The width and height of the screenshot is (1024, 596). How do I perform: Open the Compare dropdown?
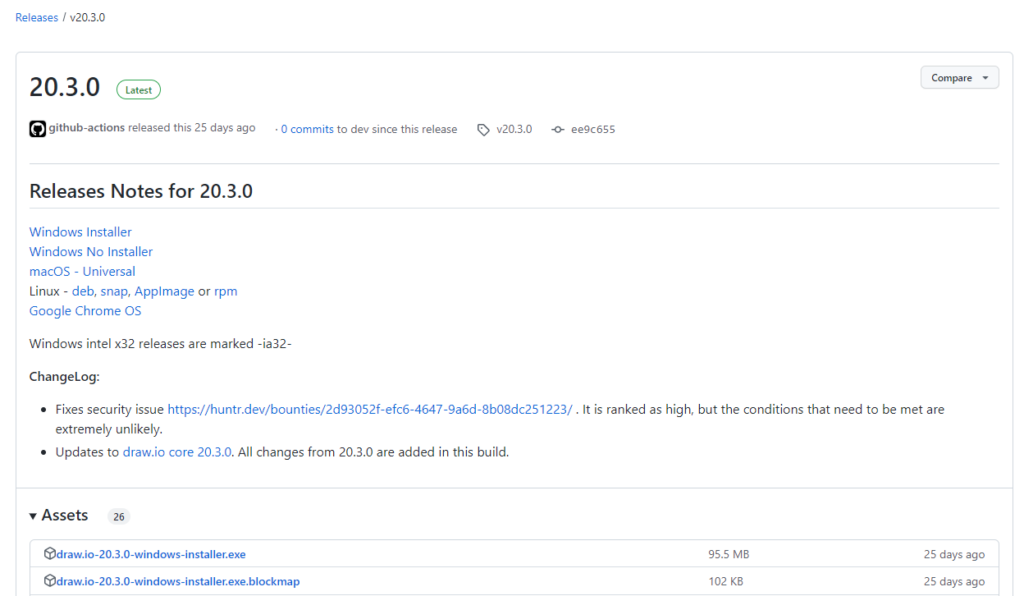(959, 78)
